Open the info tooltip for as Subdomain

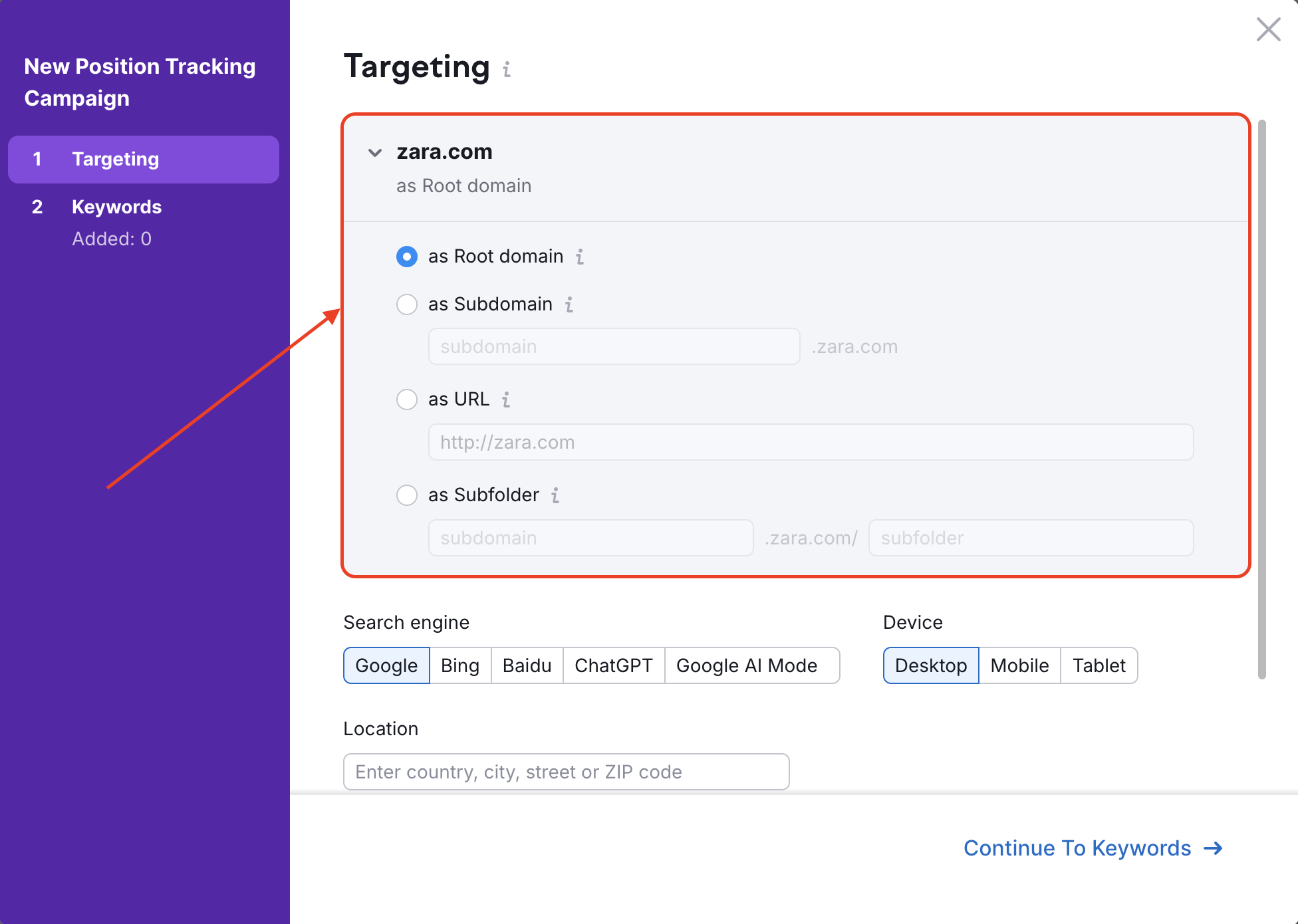point(569,305)
